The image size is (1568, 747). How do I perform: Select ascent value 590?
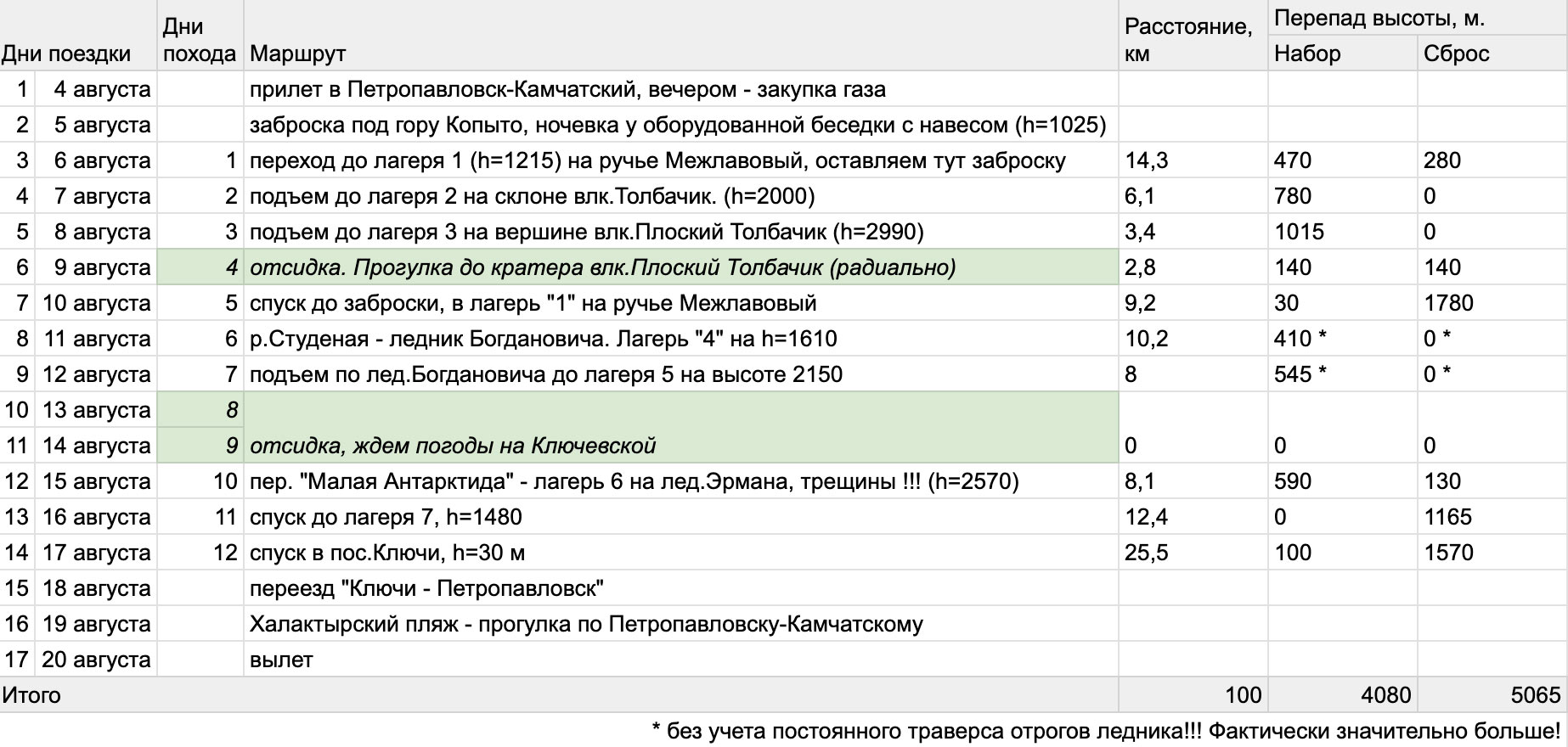(x=1343, y=481)
